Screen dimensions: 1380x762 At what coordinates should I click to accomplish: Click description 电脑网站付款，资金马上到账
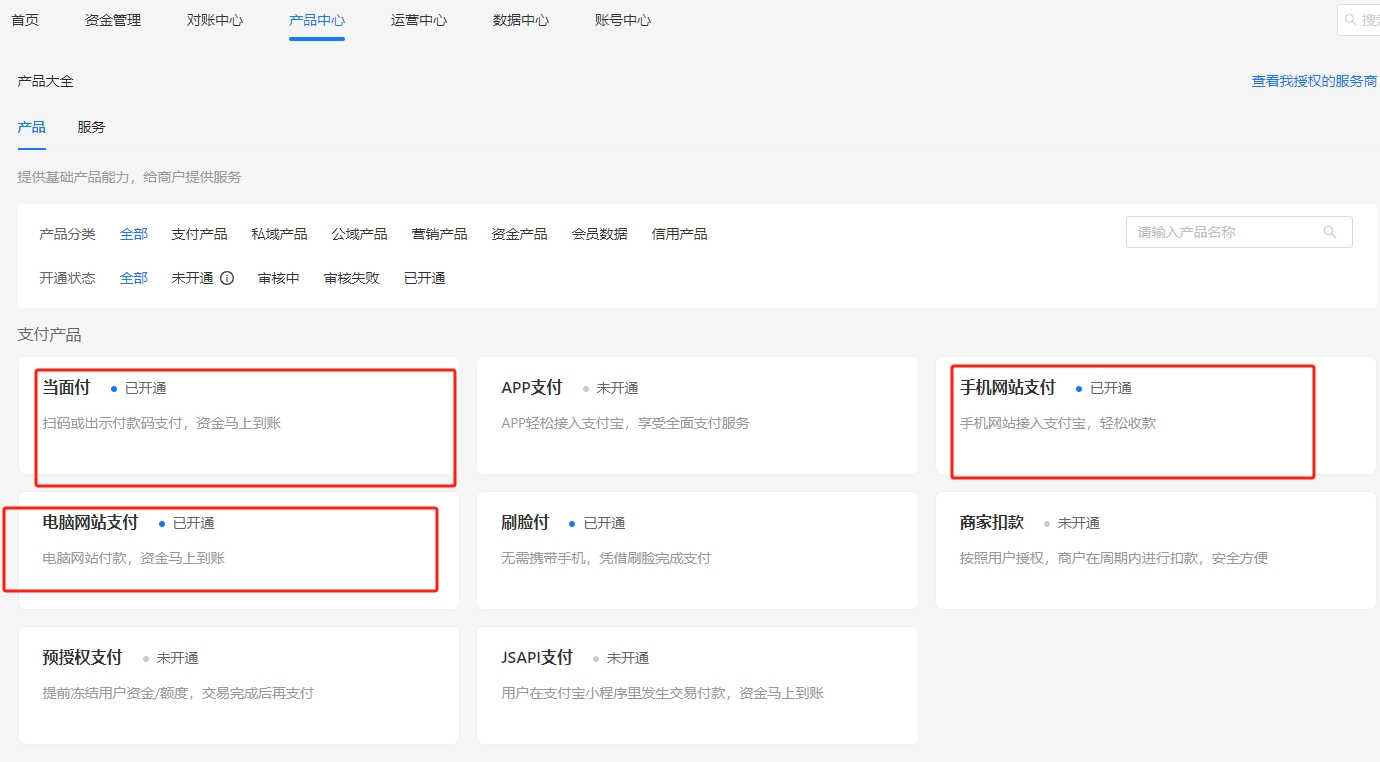pyautogui.click(x=134, y=558)
